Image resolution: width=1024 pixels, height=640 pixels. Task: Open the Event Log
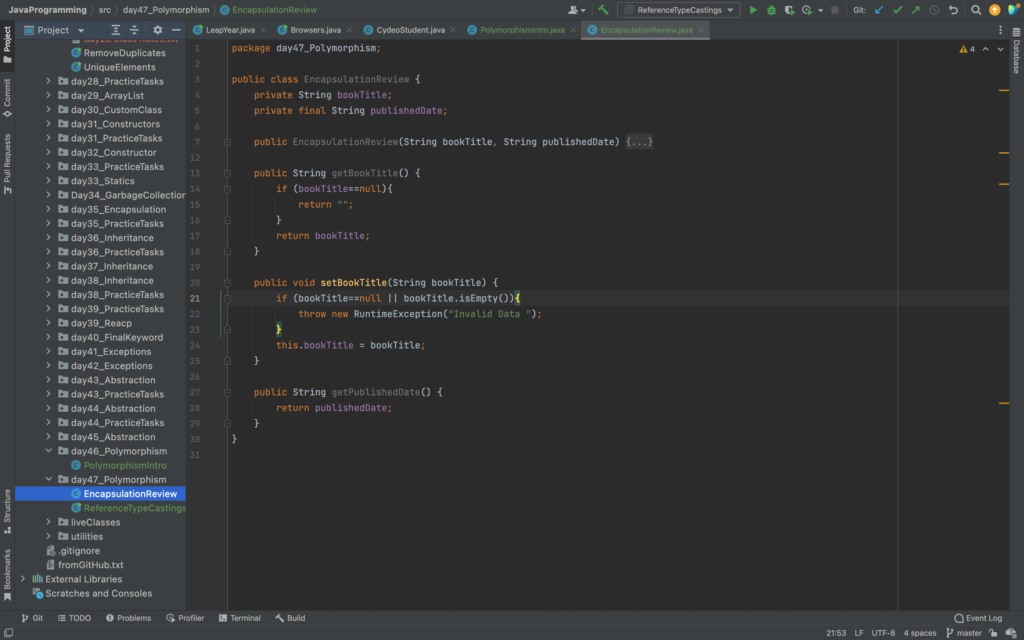pyautogui.click(x=977, y=618)
